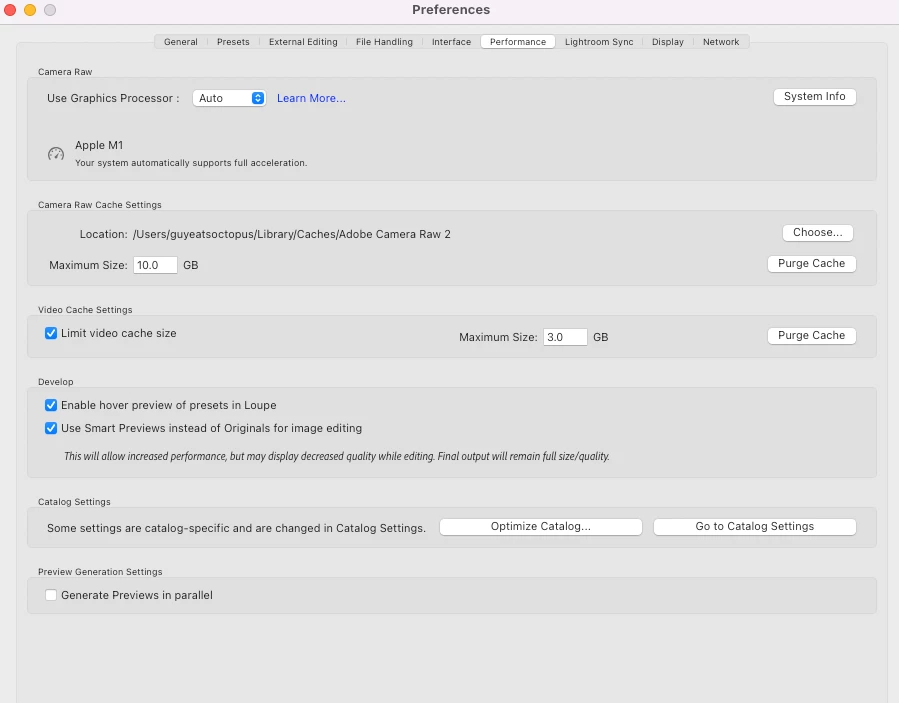Open the Use Graphics Processor dropdown
899x703 pixels.
point(229,98)
